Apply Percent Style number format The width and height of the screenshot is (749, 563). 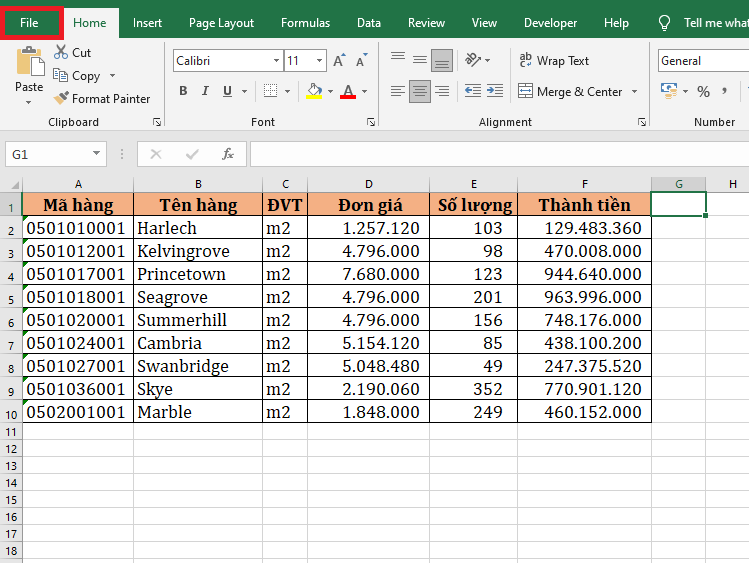(x=703, y=92)
